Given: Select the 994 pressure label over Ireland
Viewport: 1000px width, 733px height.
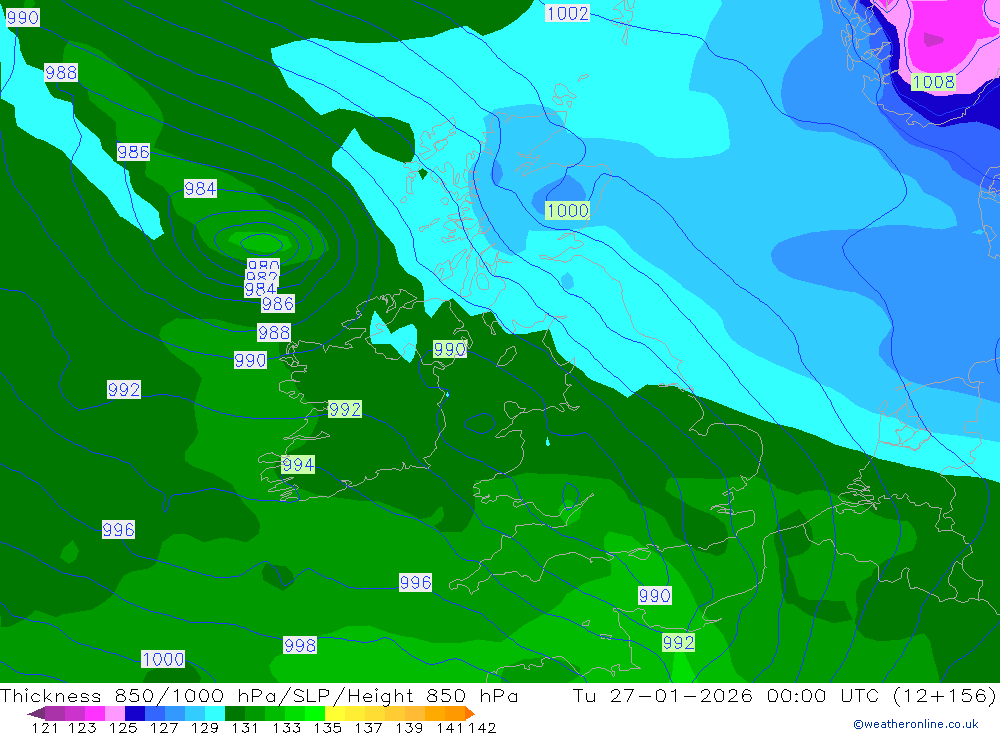Looking at the screenshot, I should click(298, 464).
